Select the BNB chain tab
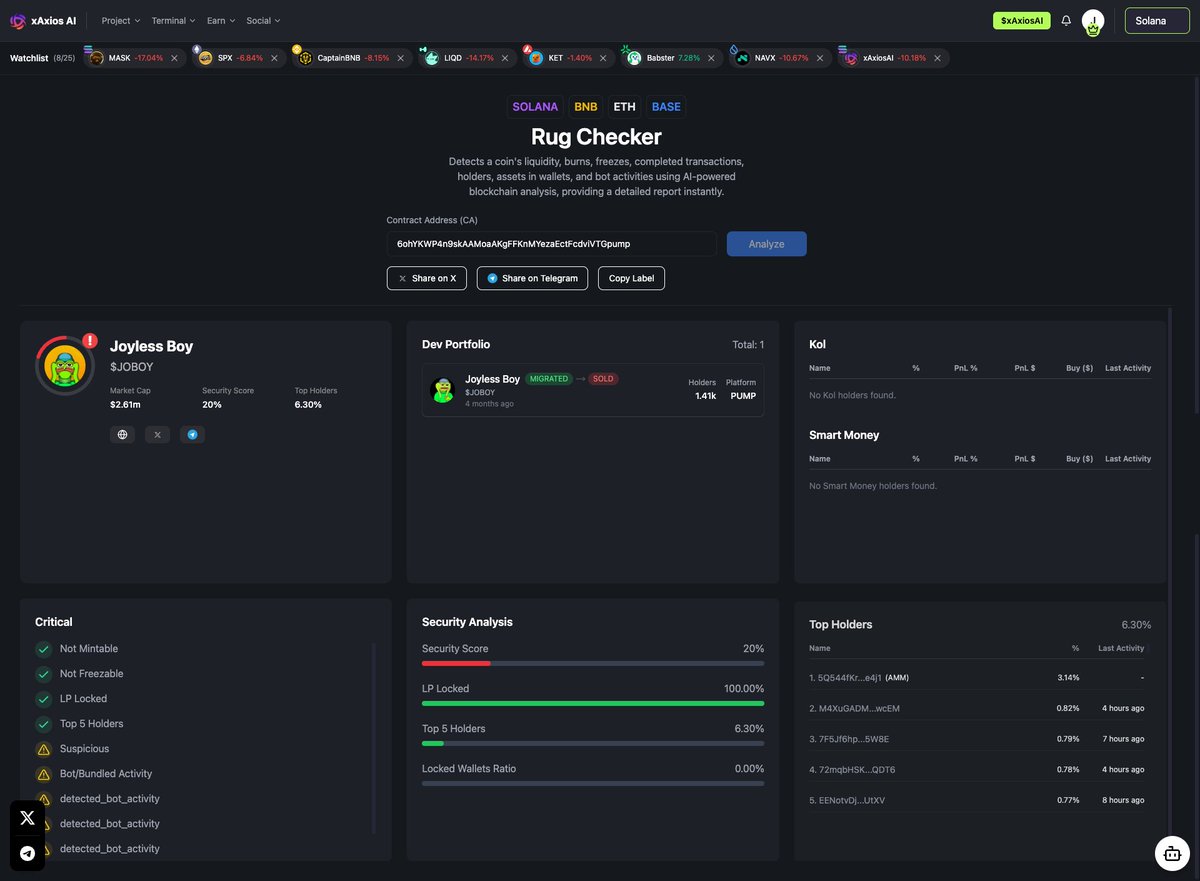Image resolution: width=1200 pixels, height=881 pixels. 586,107
